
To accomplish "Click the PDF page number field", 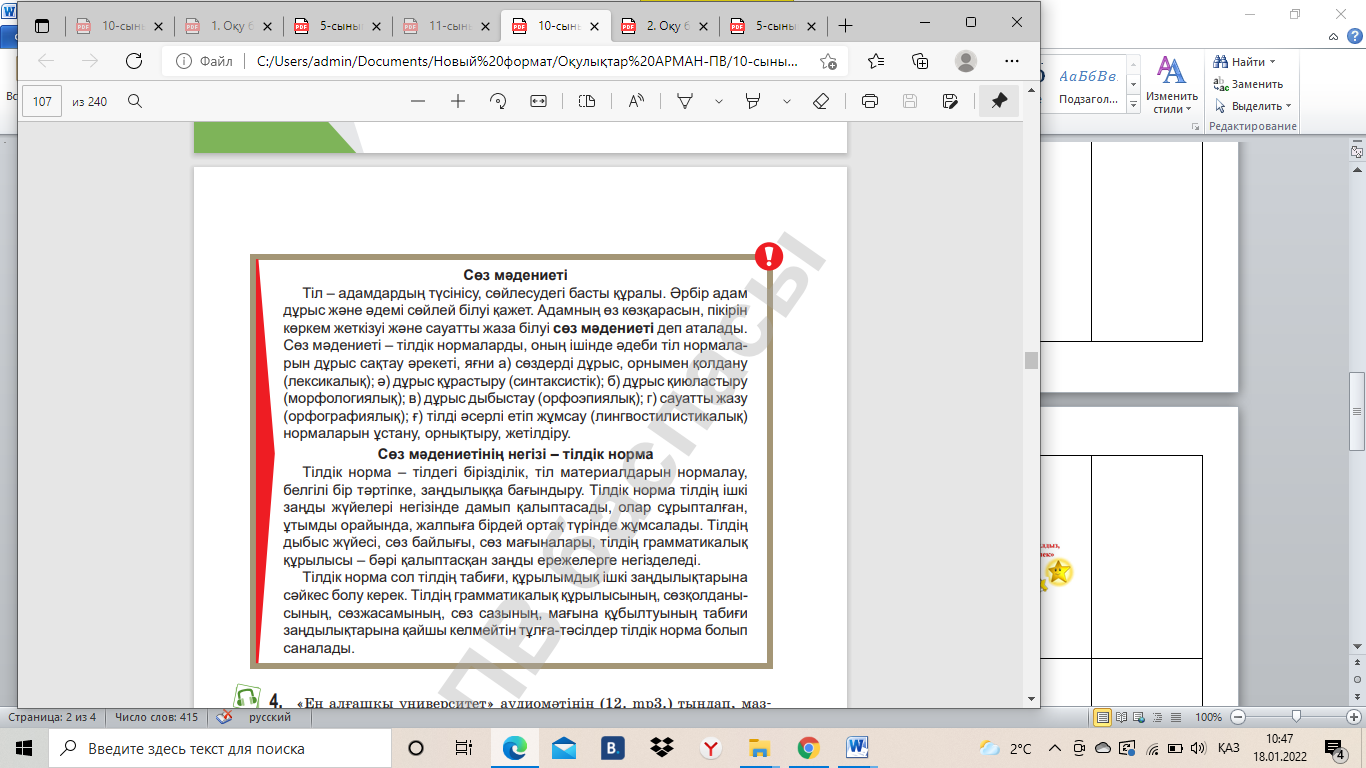I will point(42,101).
